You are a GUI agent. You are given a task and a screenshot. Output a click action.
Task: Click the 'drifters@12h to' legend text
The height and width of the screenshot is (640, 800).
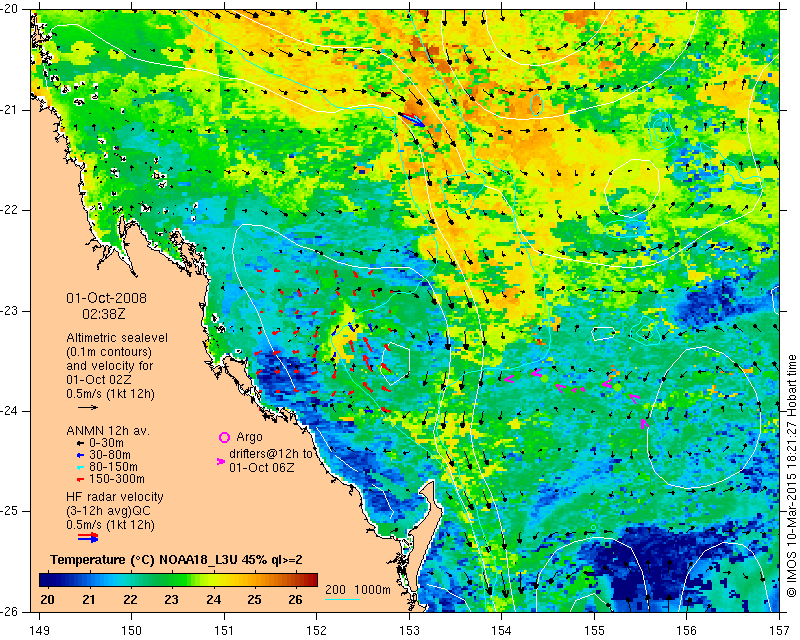(270, 454)
